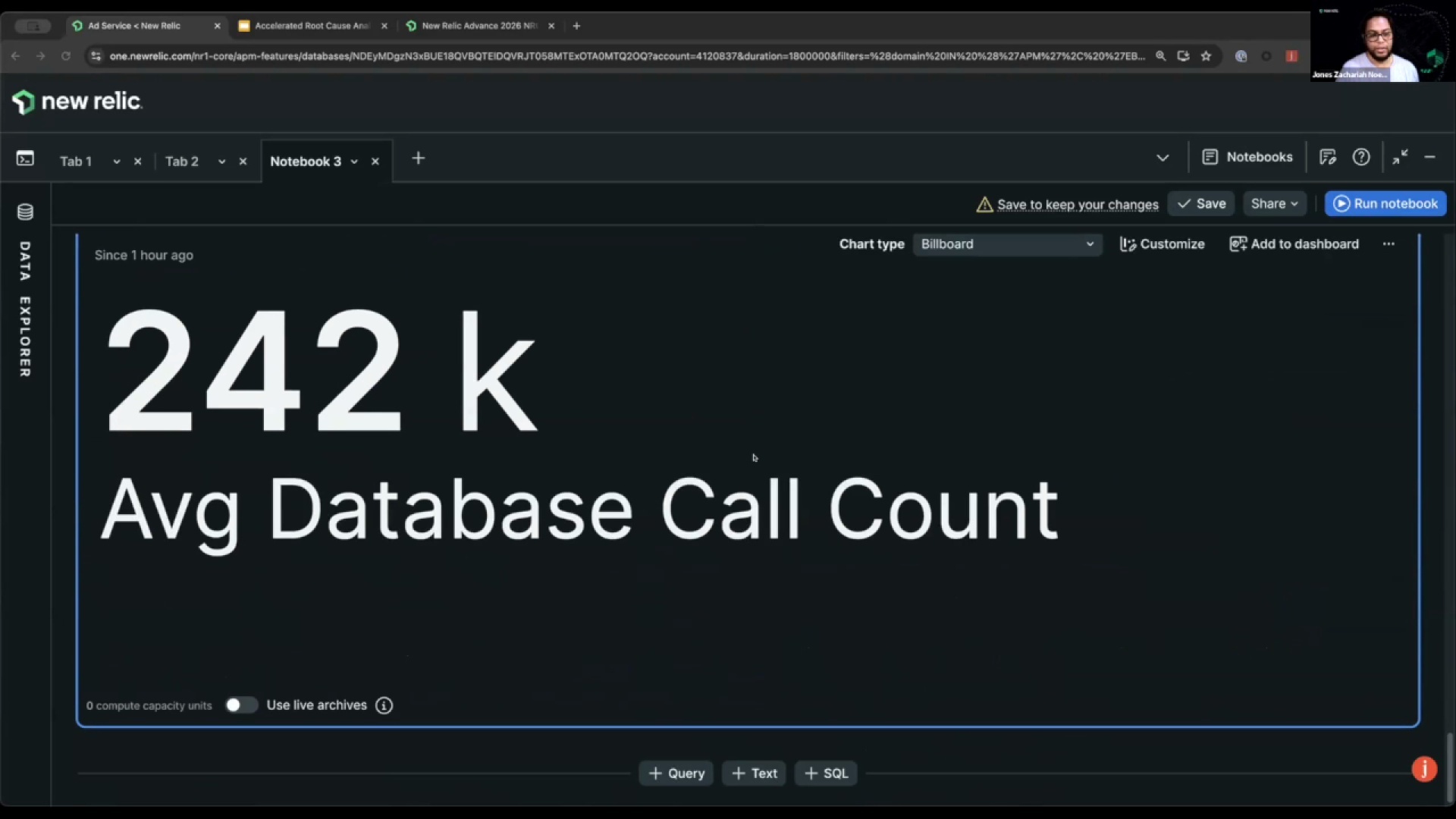
Task: Collapse the panel using the shrink arrows icon
Action: [1400, 157]
